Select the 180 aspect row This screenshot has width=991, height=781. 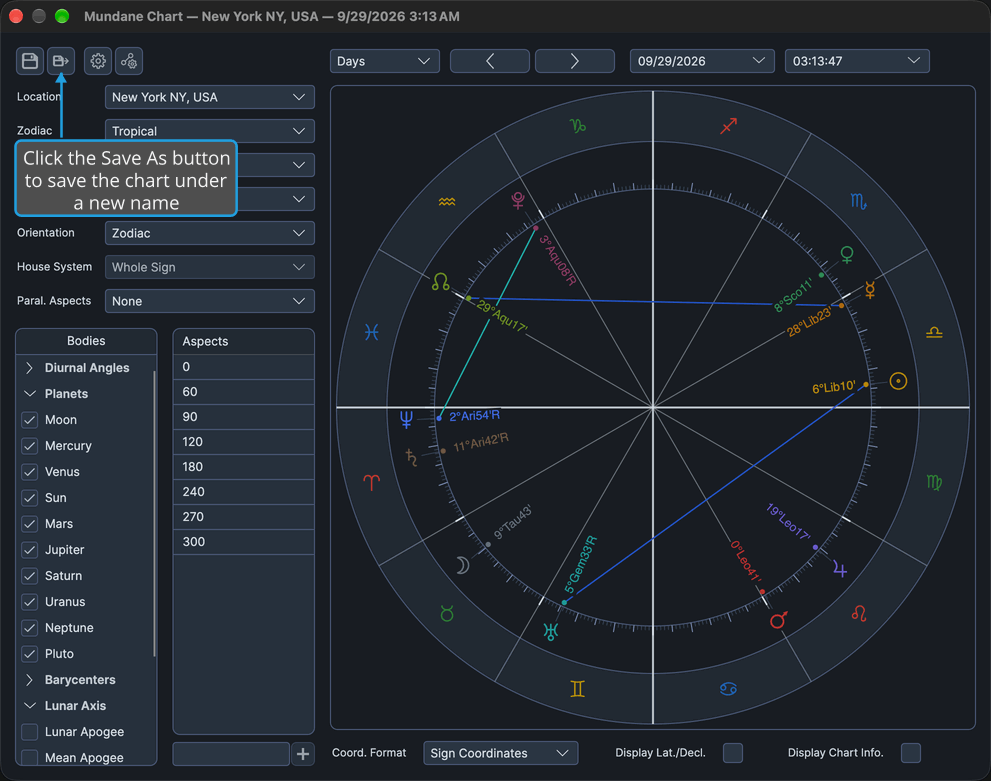[x=244, y=467]
